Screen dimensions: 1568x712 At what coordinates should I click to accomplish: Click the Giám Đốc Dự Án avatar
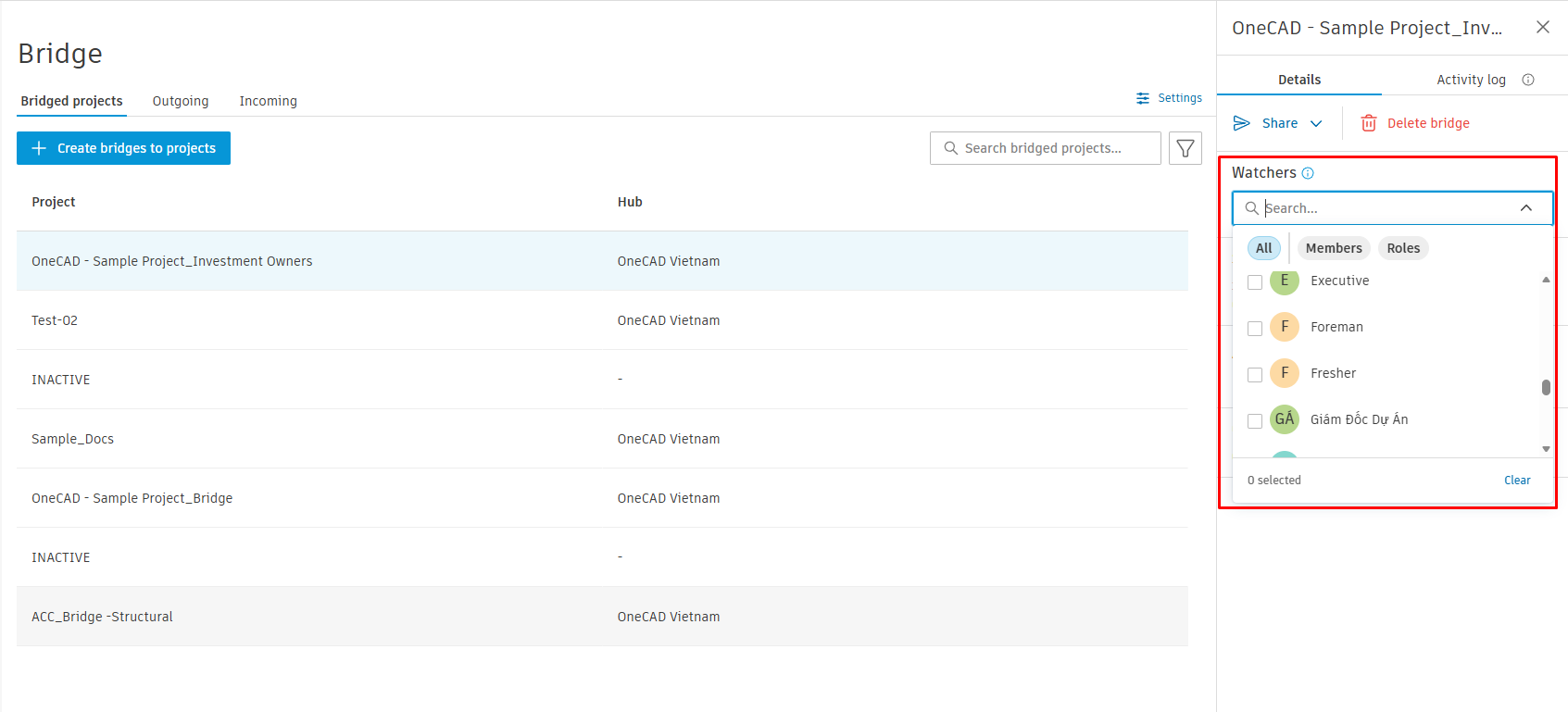pyautogui.click(x=1285, y=419)
